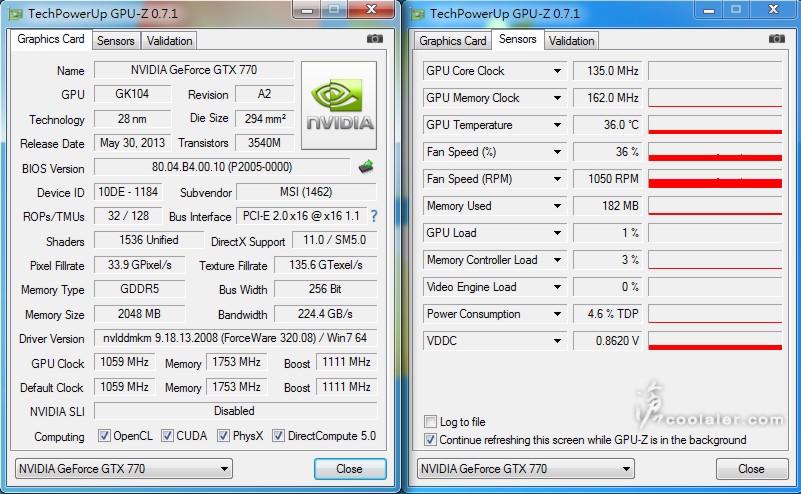
Task: Open the Power Consumption sensor dropdown
Action: click(557, 314)
